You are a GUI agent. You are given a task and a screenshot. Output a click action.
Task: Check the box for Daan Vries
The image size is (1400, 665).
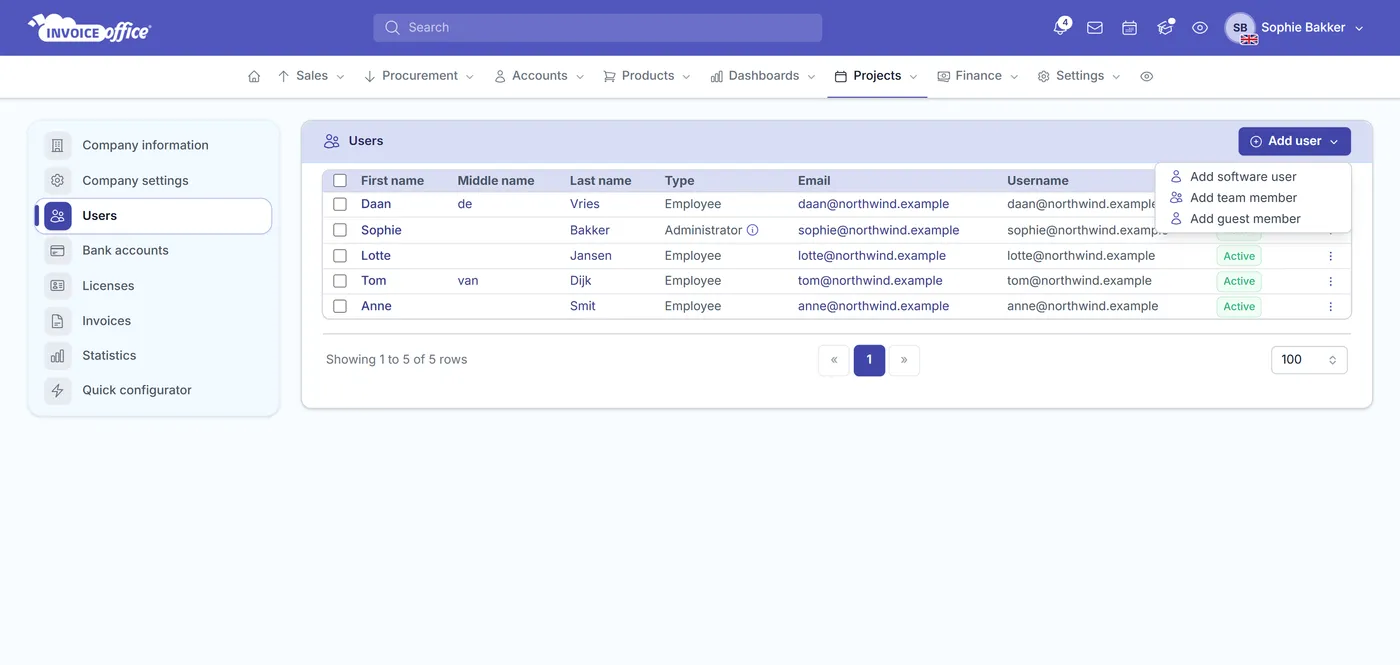tap(340, 204)
